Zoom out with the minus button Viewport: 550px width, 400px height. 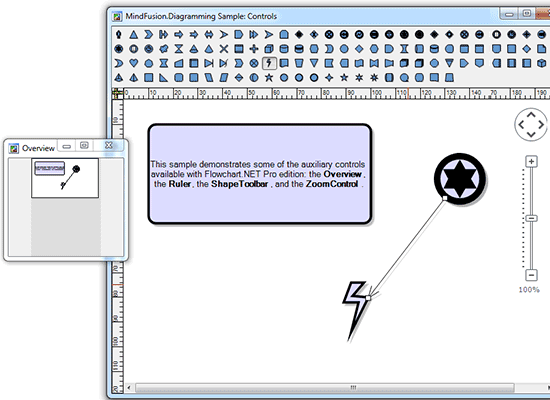[531, 275]
